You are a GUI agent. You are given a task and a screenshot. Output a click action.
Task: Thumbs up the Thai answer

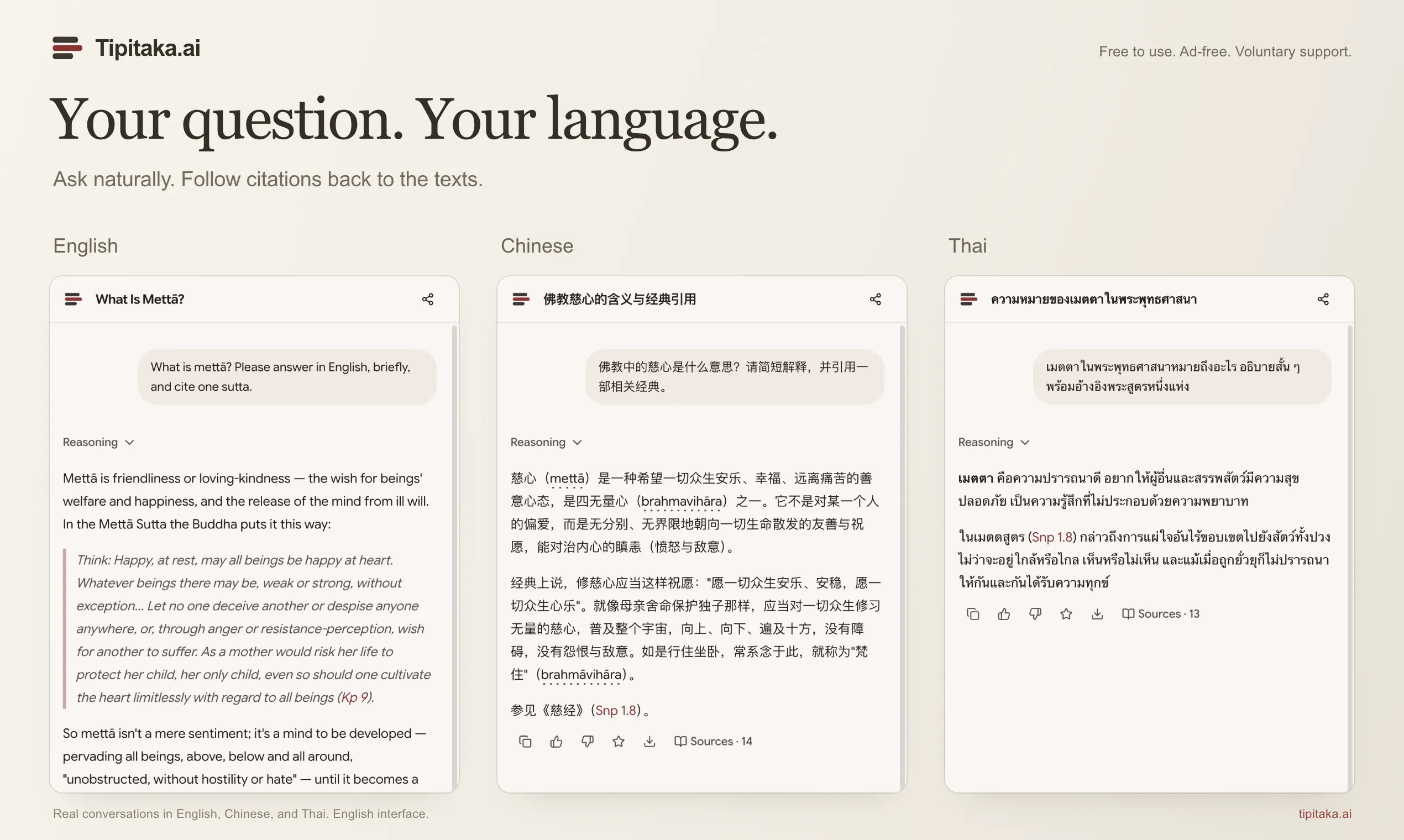pyautogui.click(x=1004, y=614)
